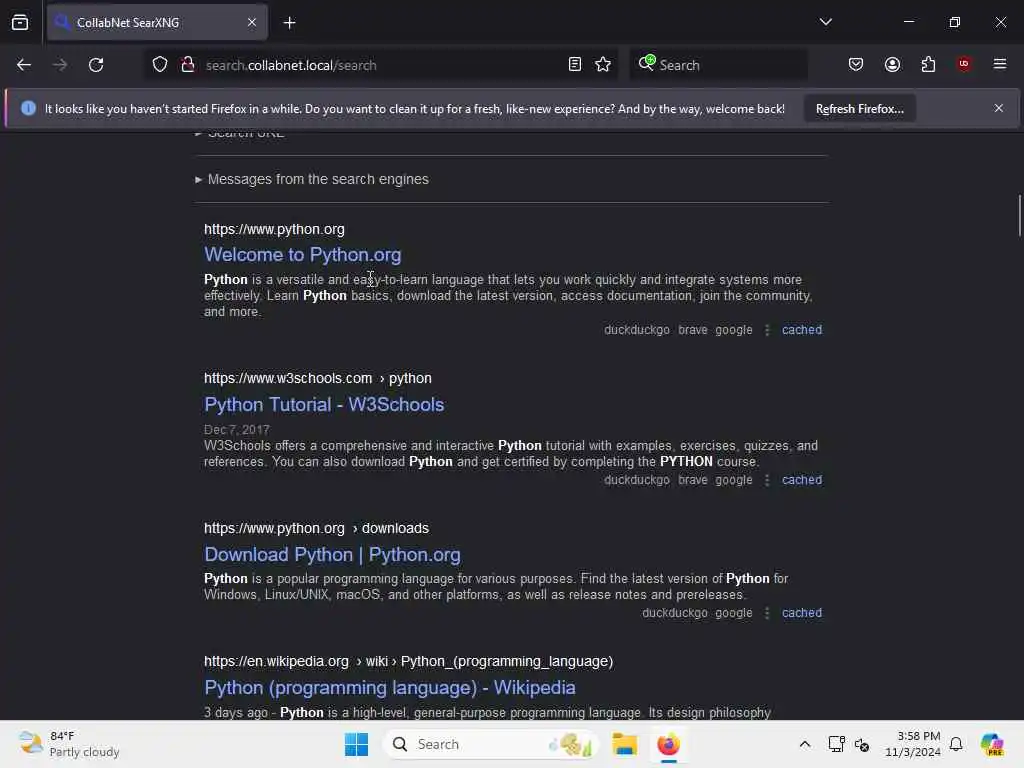Open the clock showing 3:58 PM
The image size is (1024, 768).
point(913,744)
